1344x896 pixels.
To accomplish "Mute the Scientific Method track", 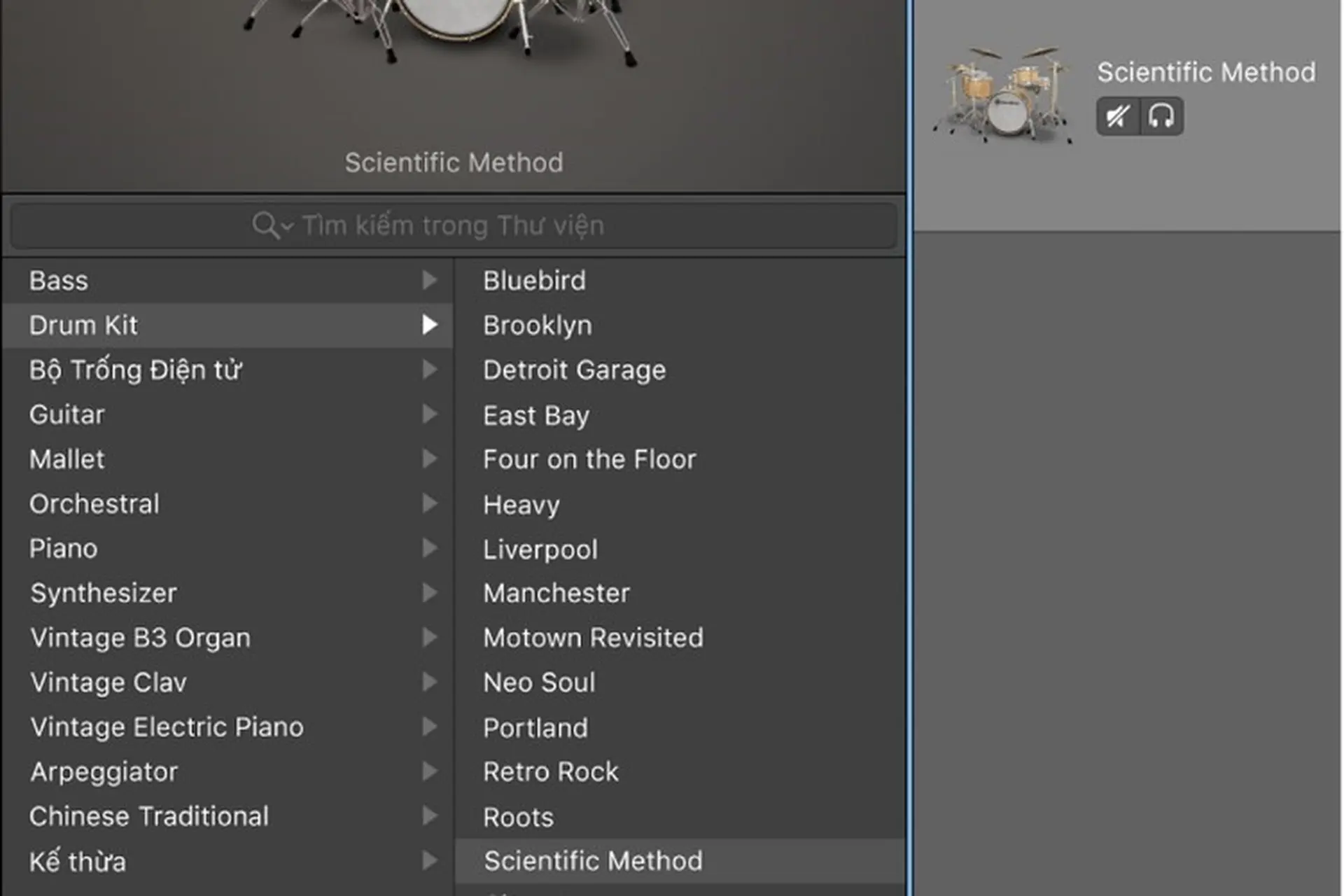I will 1118,116.
